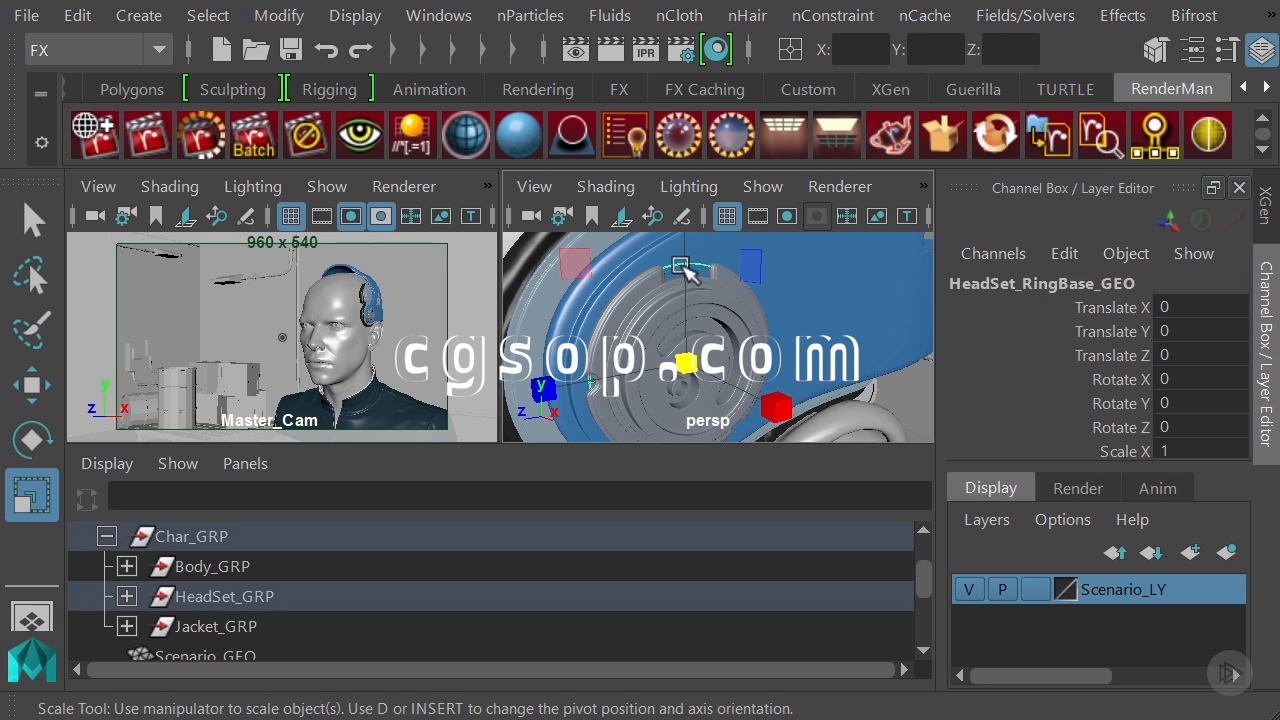Click the blue sphere RenderMan shelf icon
The image size is (1280, 720).
coord(518,135)
